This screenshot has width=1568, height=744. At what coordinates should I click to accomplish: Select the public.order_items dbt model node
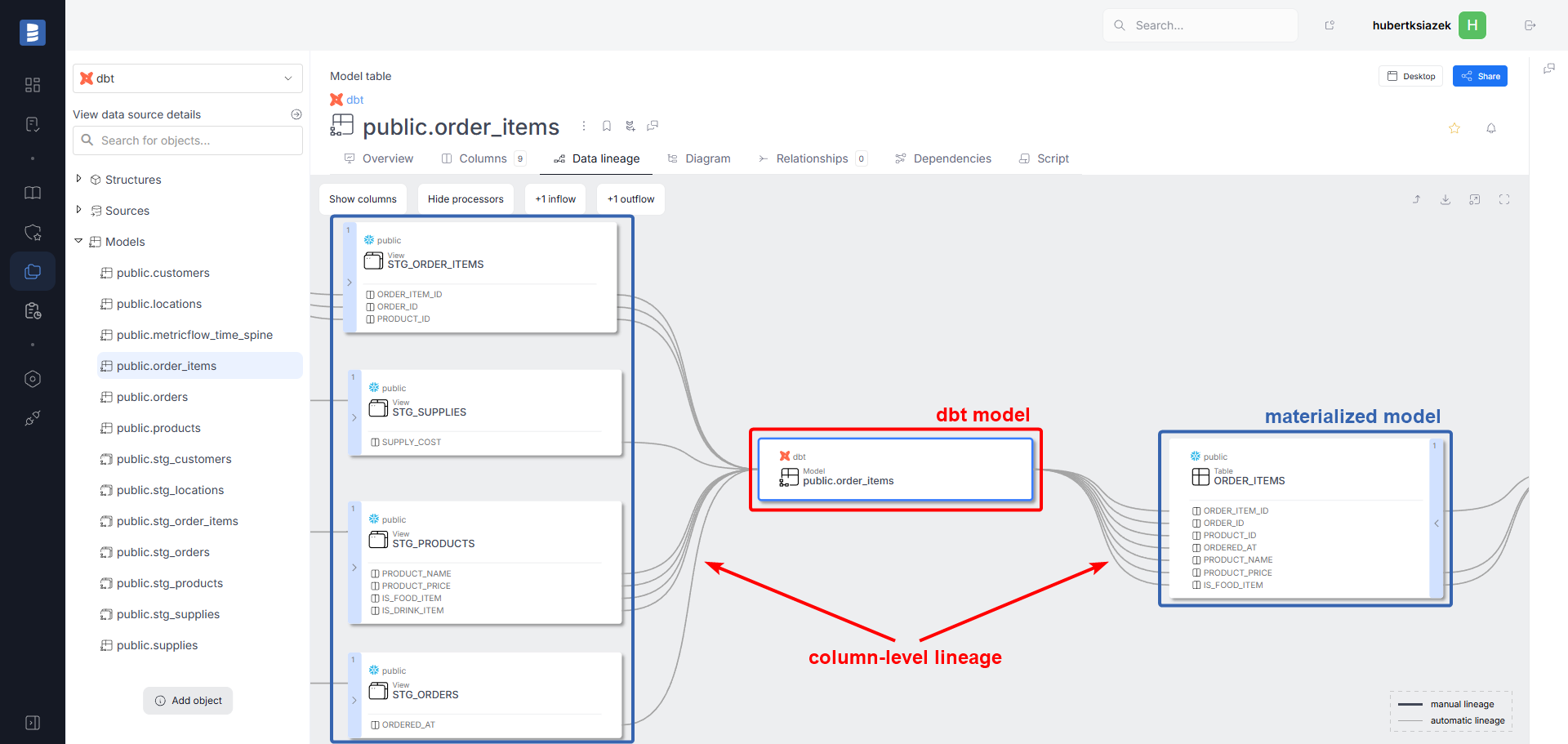[895, 470]
